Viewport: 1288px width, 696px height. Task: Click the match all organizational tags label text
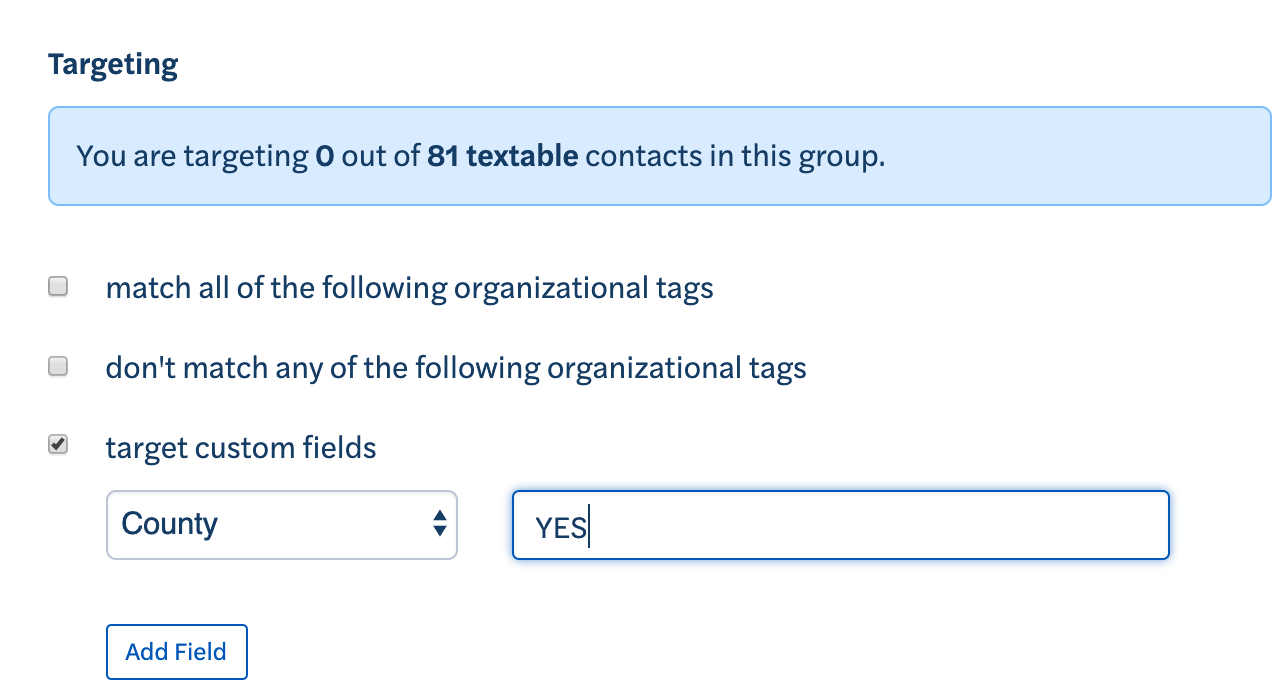click(409, 288)
